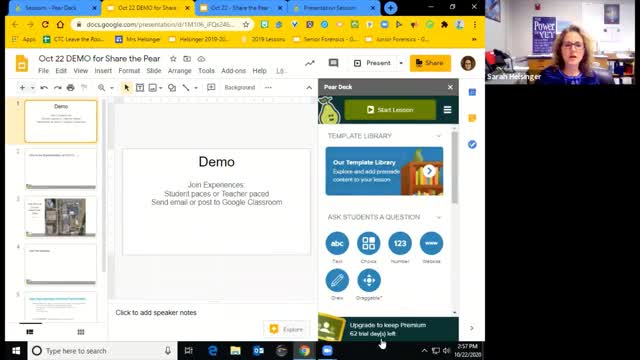This screenshot has height=360, width=640.
Task: Switch to filmstrip view
Action: pyautogui.click(x=30, y=332)
